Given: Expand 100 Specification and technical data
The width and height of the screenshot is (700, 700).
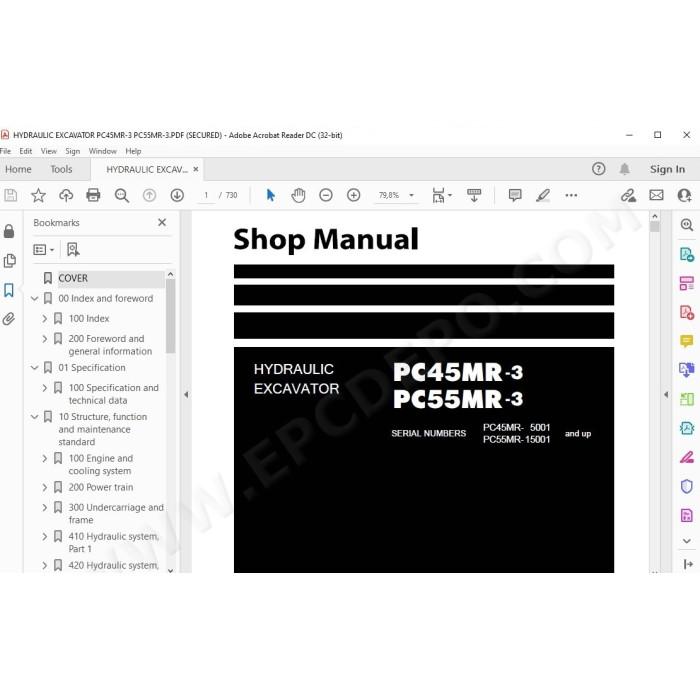Looking at the screenshot, I should click(45, 388).
